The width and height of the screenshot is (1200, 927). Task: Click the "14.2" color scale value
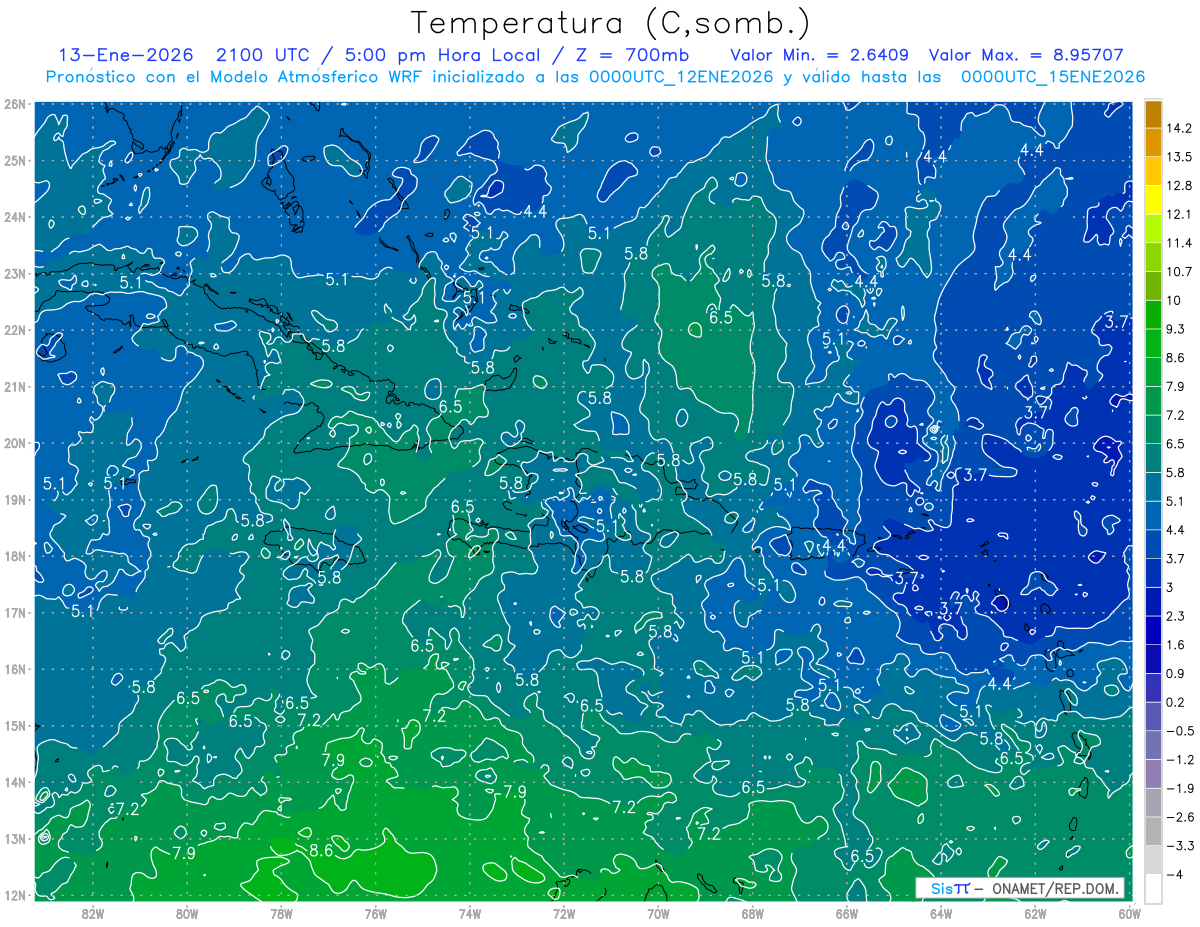click(1180, 128)
